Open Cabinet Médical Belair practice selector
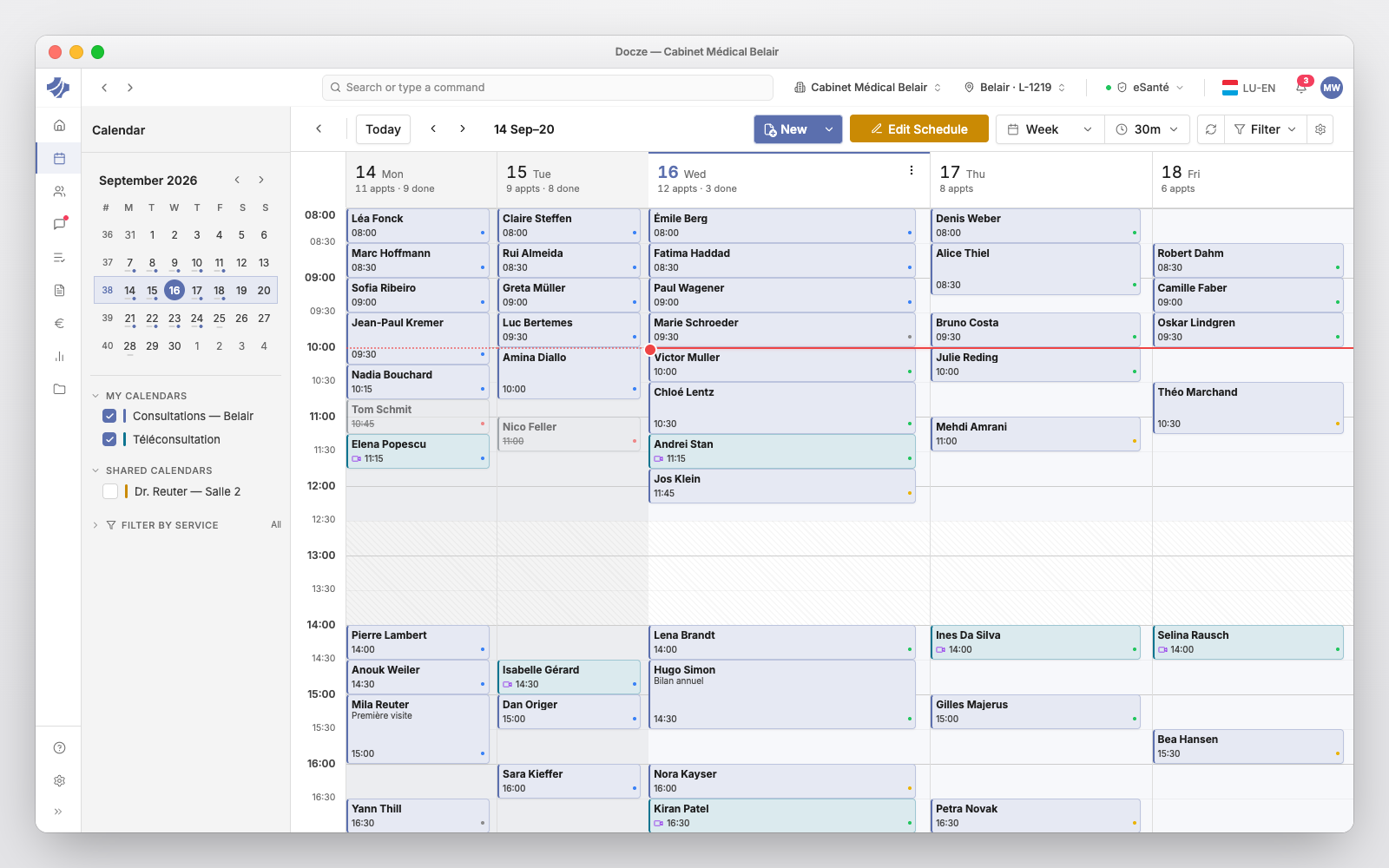 tap(867, 88)
